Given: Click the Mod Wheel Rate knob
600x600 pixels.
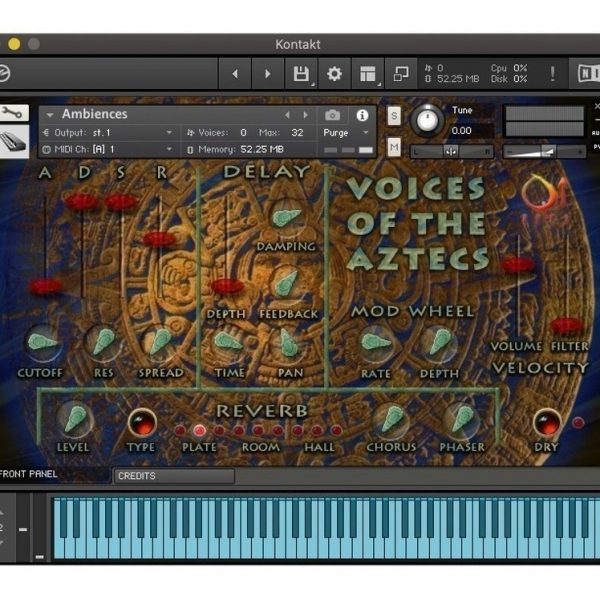Looking at the screenshot, I should pos(376,342).
